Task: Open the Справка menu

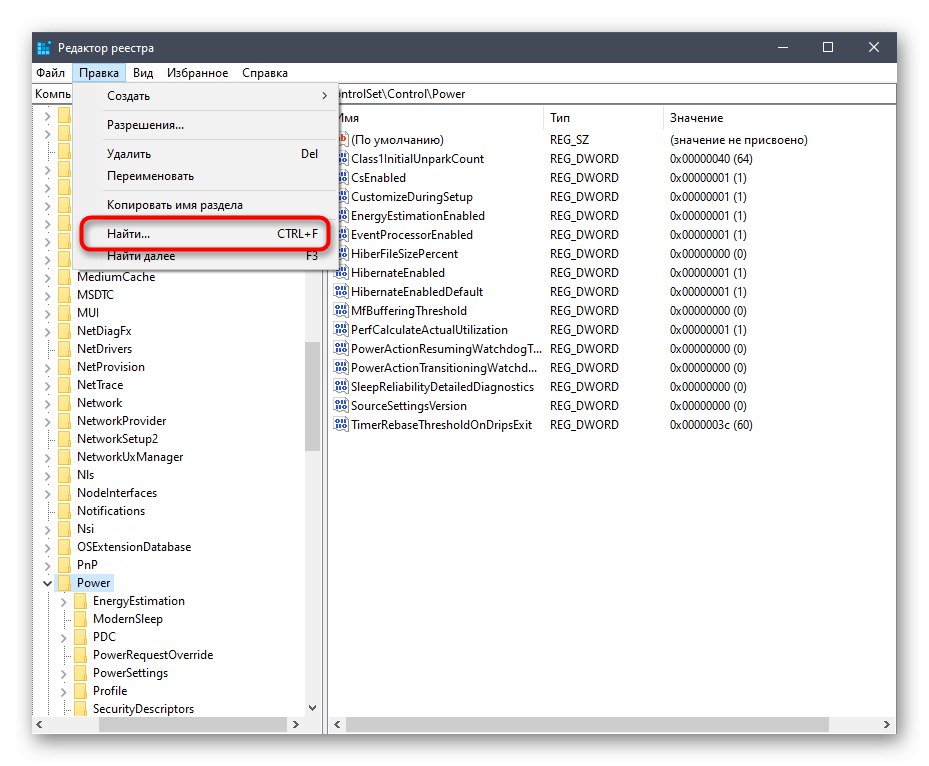Action: click(x=265, y=73)
